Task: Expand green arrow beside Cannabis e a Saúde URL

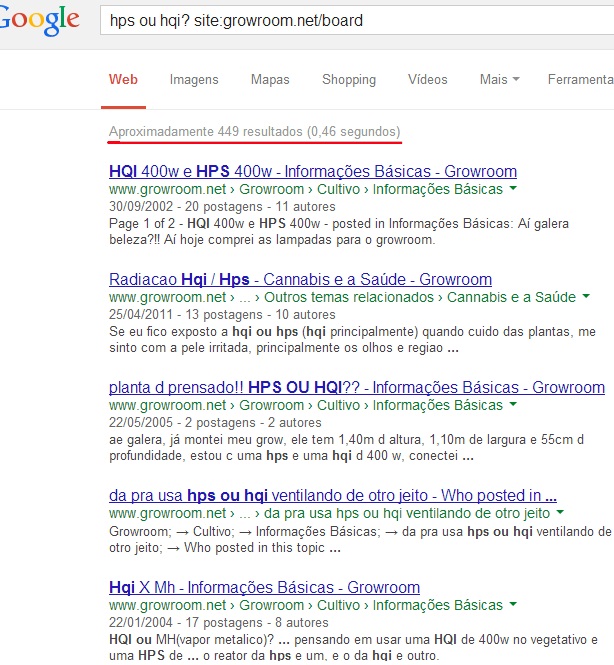Action: pyautogui.click(x=586, y=296)
